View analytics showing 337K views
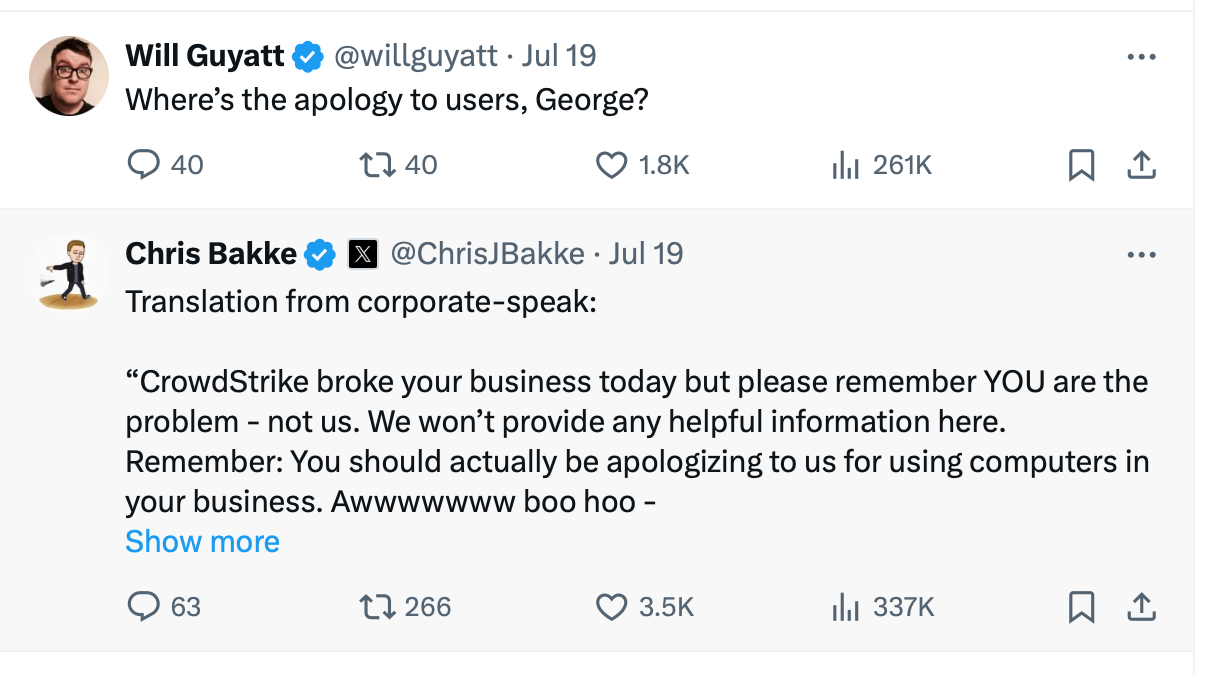1222x674 pixels. [882, 606]
